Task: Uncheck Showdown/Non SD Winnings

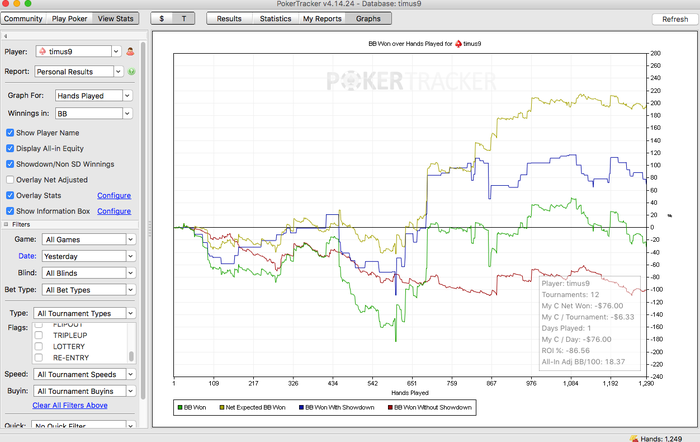Action: tap(10, 164)
